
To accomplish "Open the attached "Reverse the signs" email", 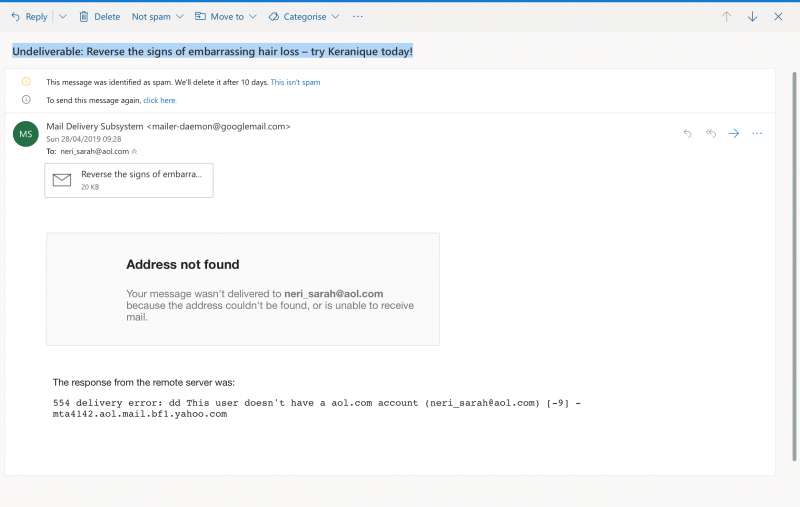I will 128,179.
